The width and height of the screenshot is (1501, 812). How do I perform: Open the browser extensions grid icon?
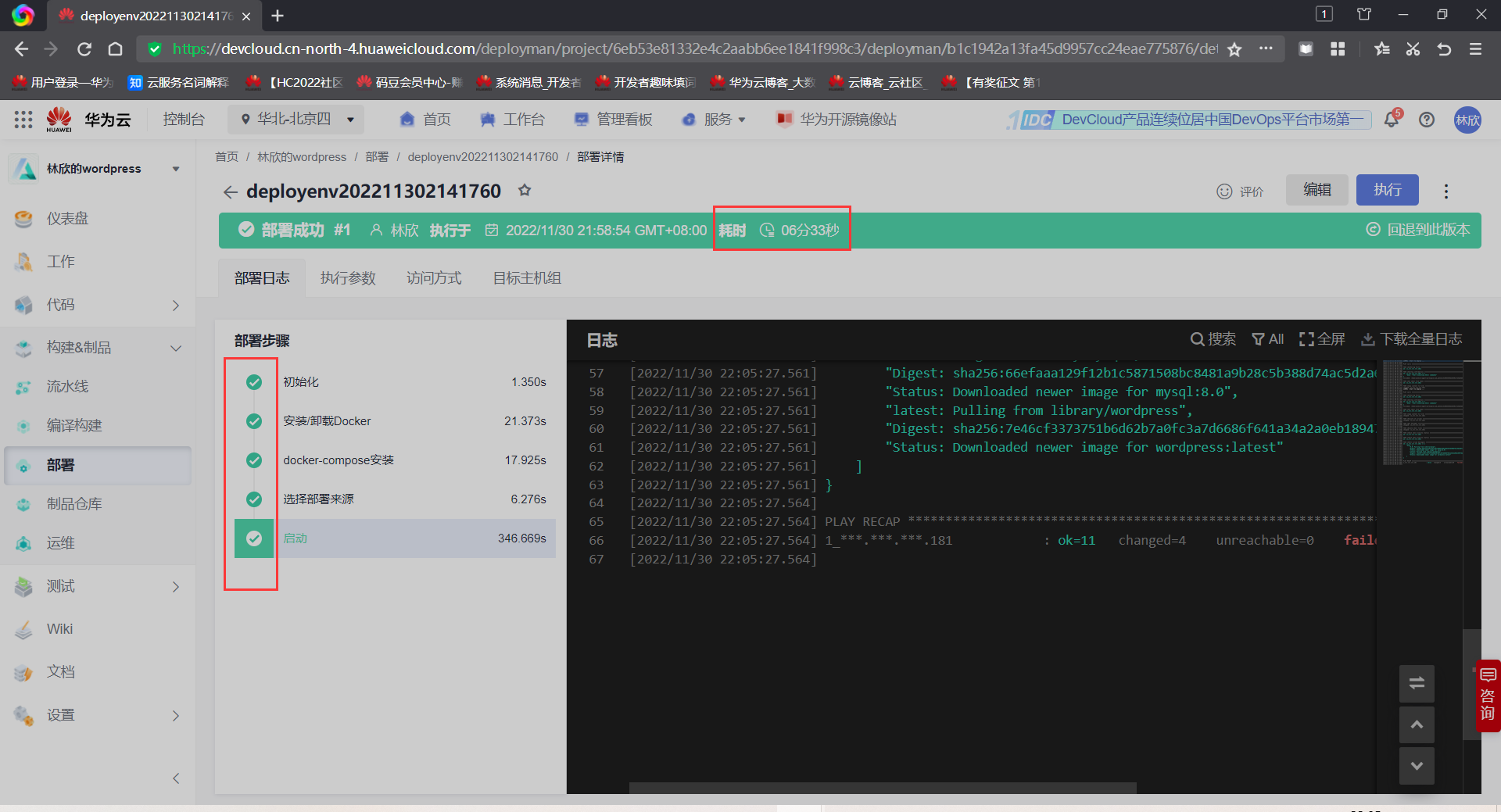(1338, 49)
